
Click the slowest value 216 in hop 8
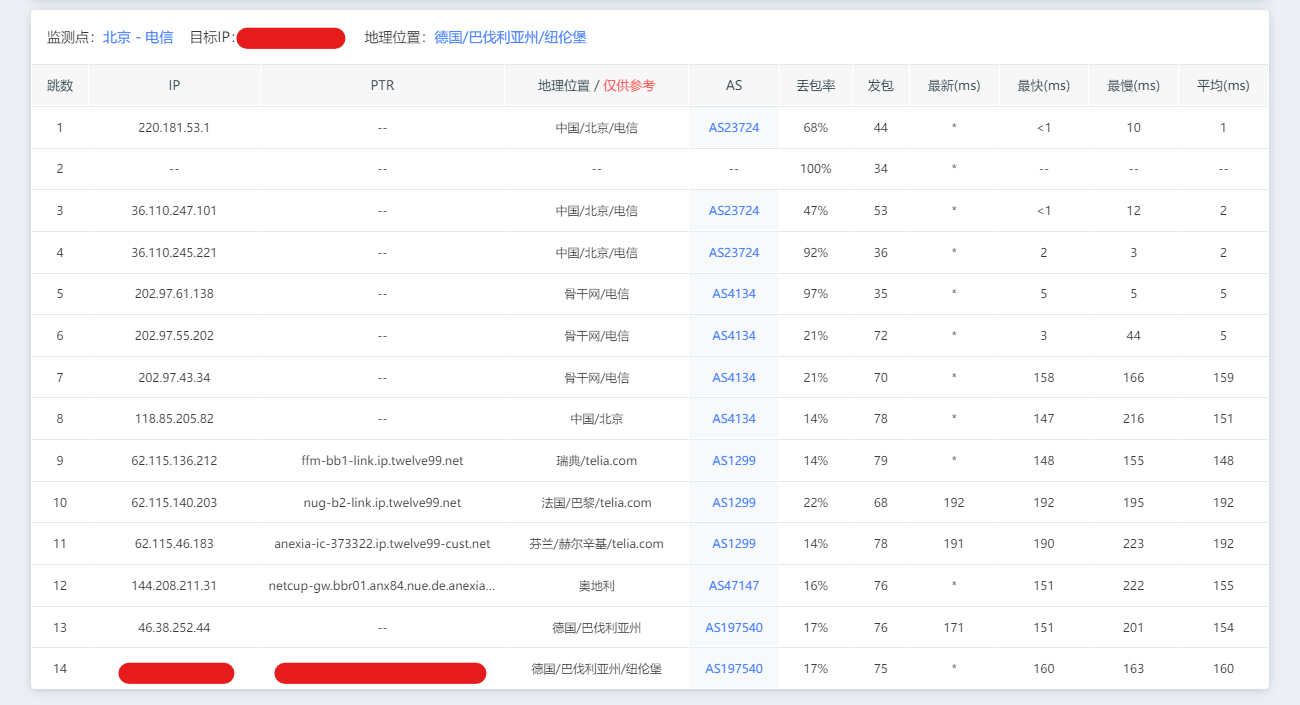point(1133,419)
